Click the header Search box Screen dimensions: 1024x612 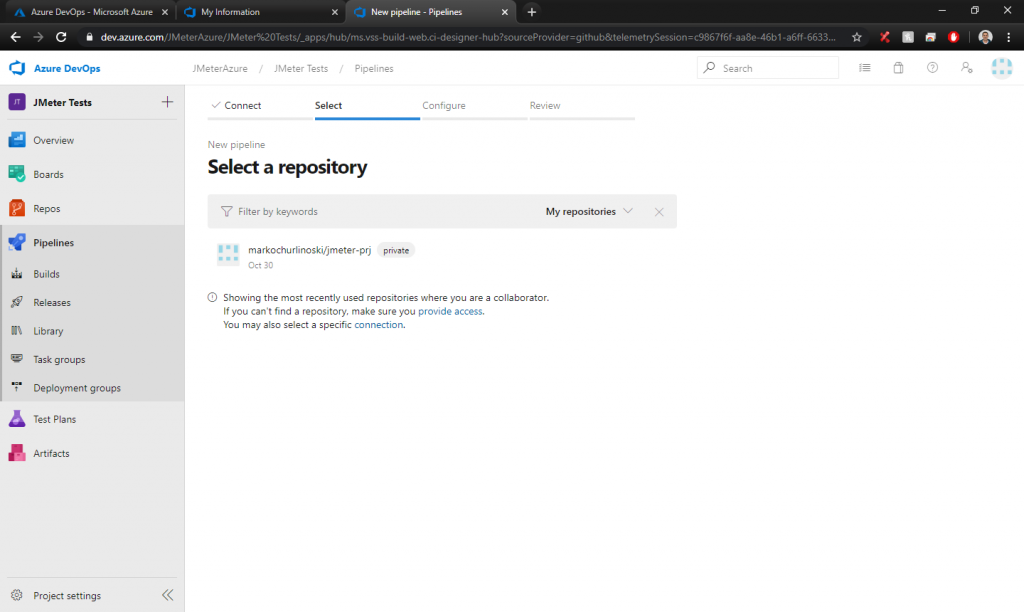tap(768, 68)
